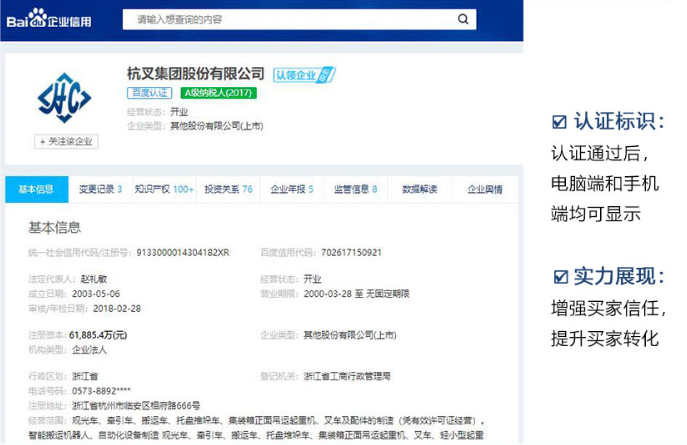Click the 百度认证 tag
The image size is (687, 445).
click(x=149, y=93)
